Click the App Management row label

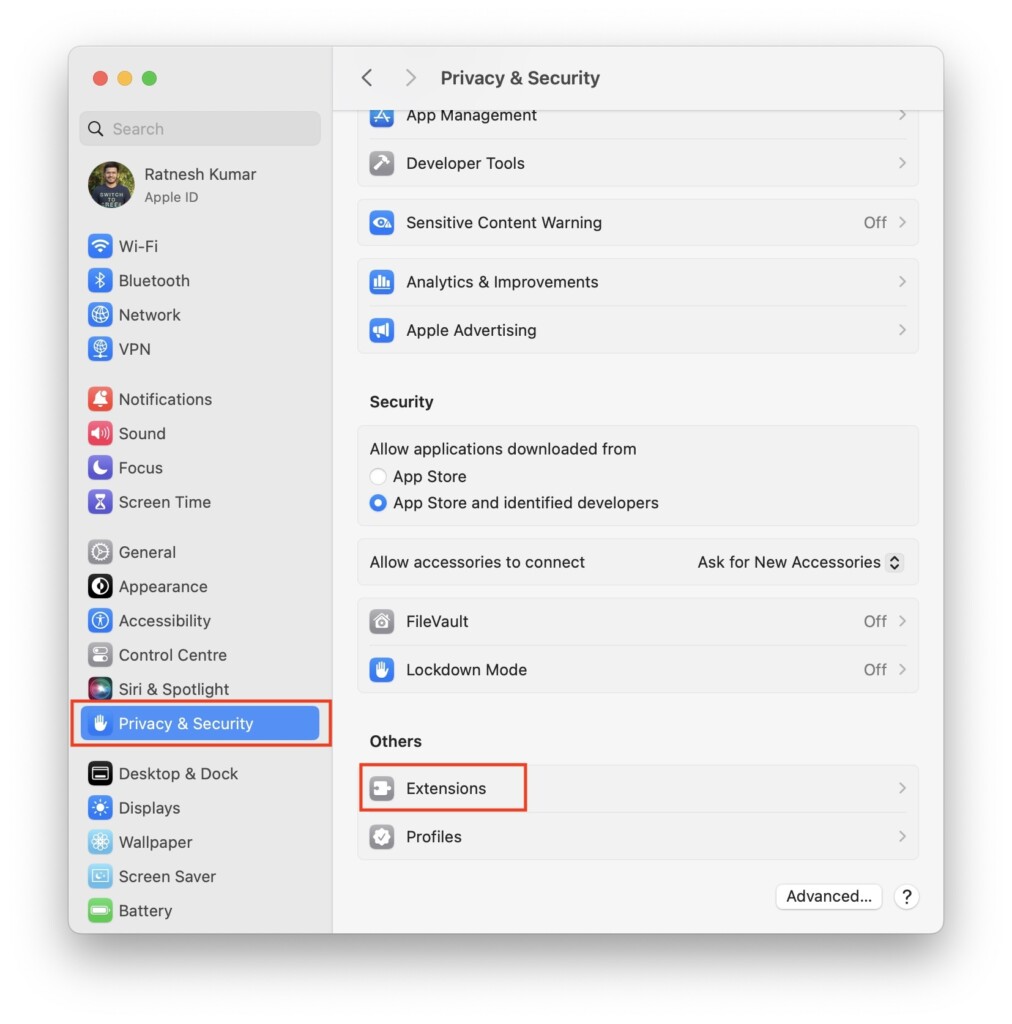(x=471, y=116)
